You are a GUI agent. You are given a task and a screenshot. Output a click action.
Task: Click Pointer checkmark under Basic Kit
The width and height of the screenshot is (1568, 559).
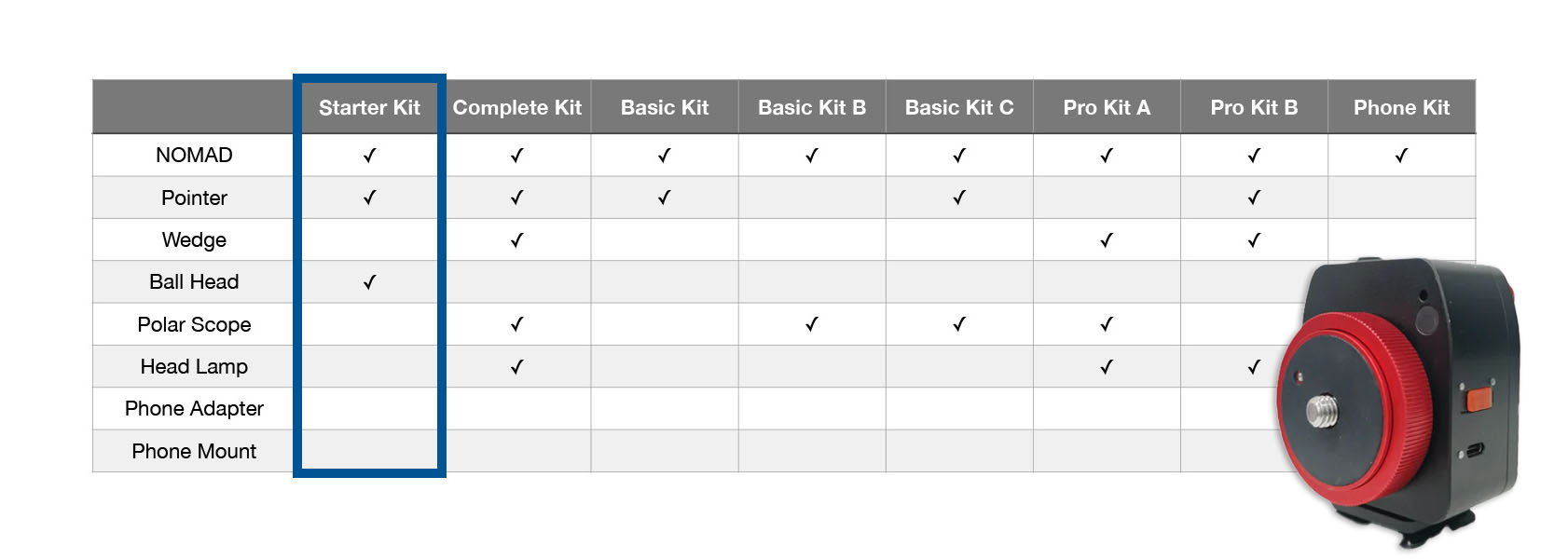click(x=665, y=198)
